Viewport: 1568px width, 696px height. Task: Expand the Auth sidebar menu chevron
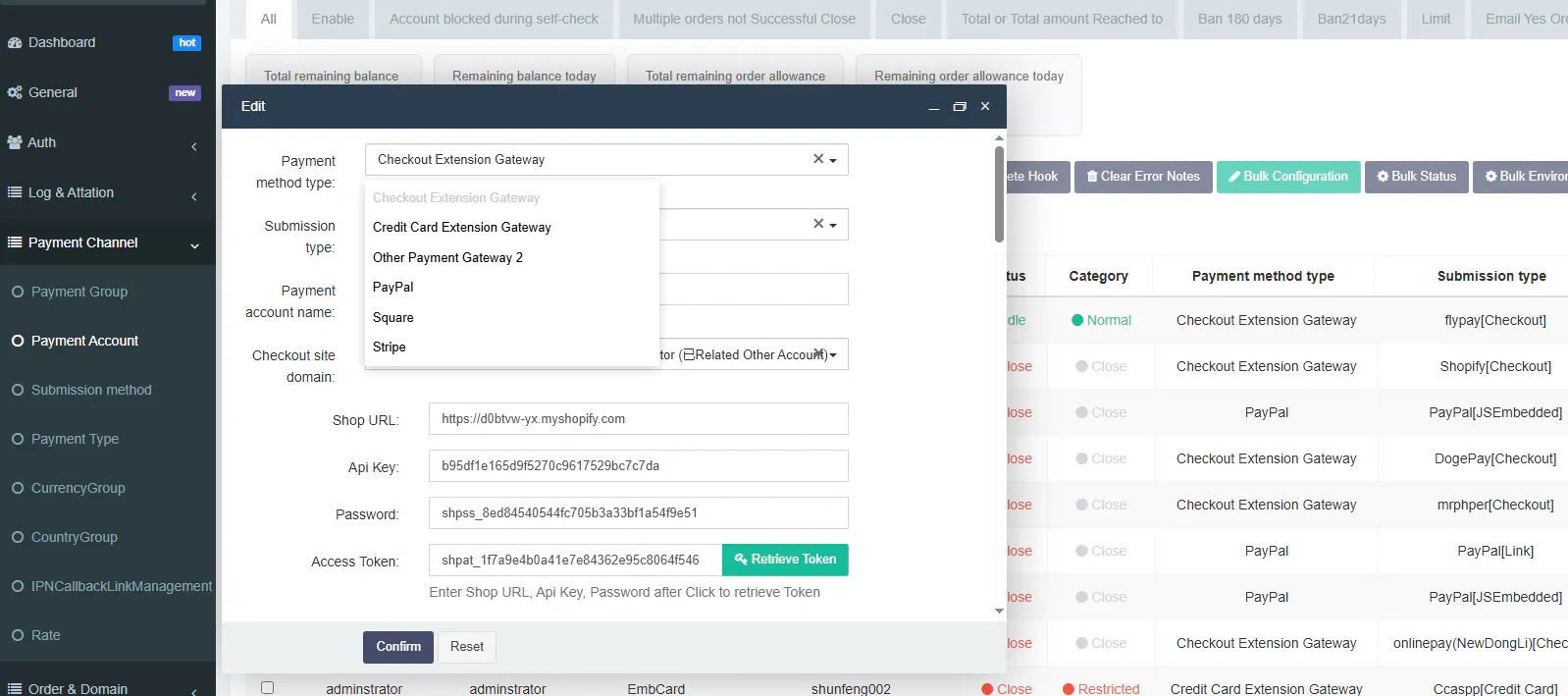[x=194, y=146]
